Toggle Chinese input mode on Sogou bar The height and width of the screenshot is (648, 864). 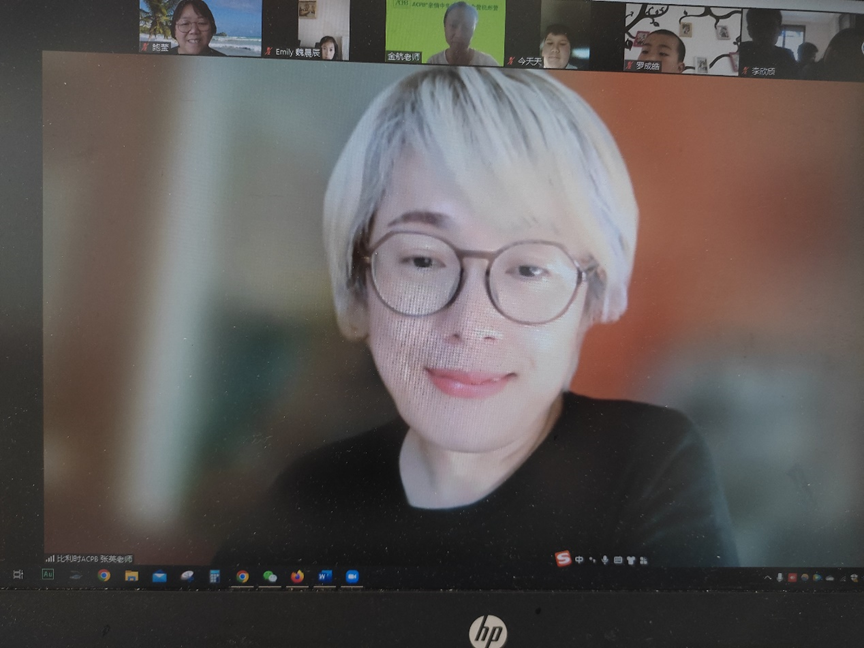(x=579, y=560)
